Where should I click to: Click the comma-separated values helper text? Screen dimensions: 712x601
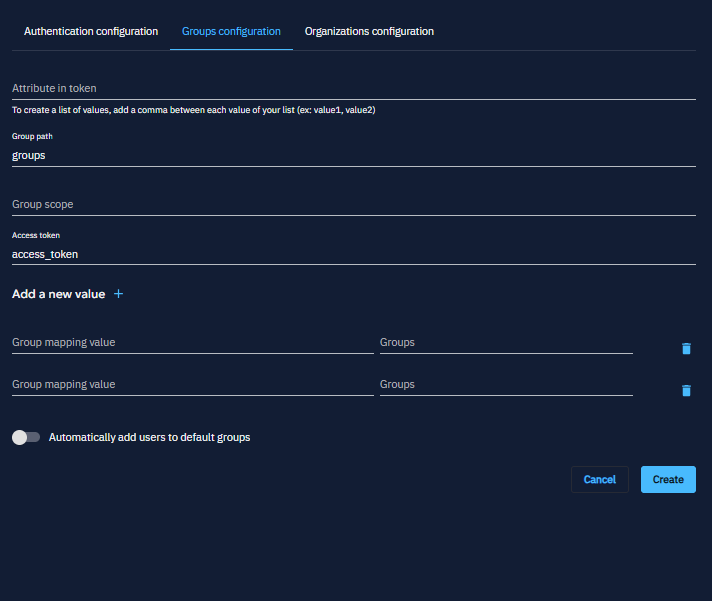(193, 110)
